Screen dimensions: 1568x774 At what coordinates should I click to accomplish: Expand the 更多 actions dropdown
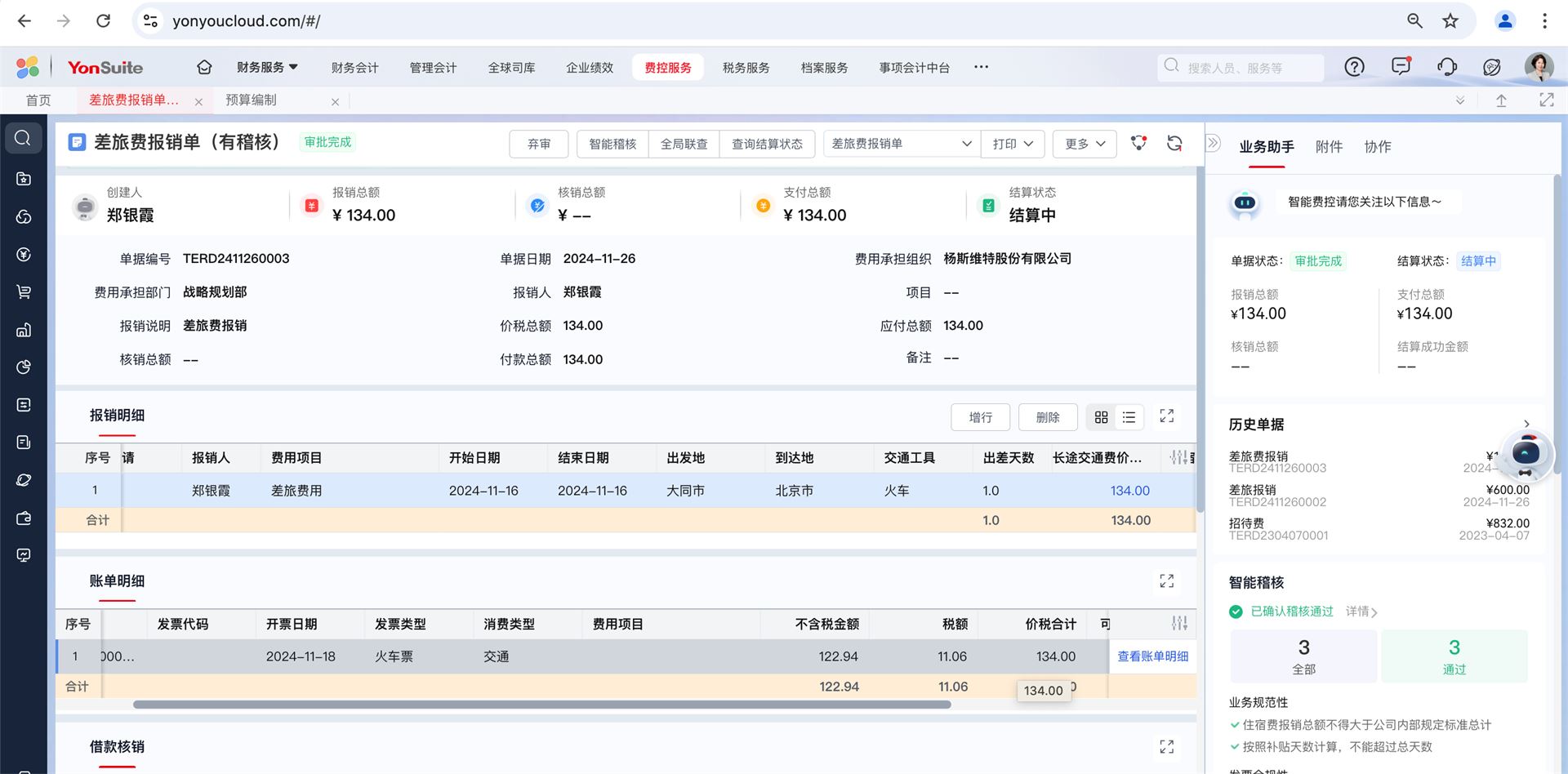[1084, 144]
